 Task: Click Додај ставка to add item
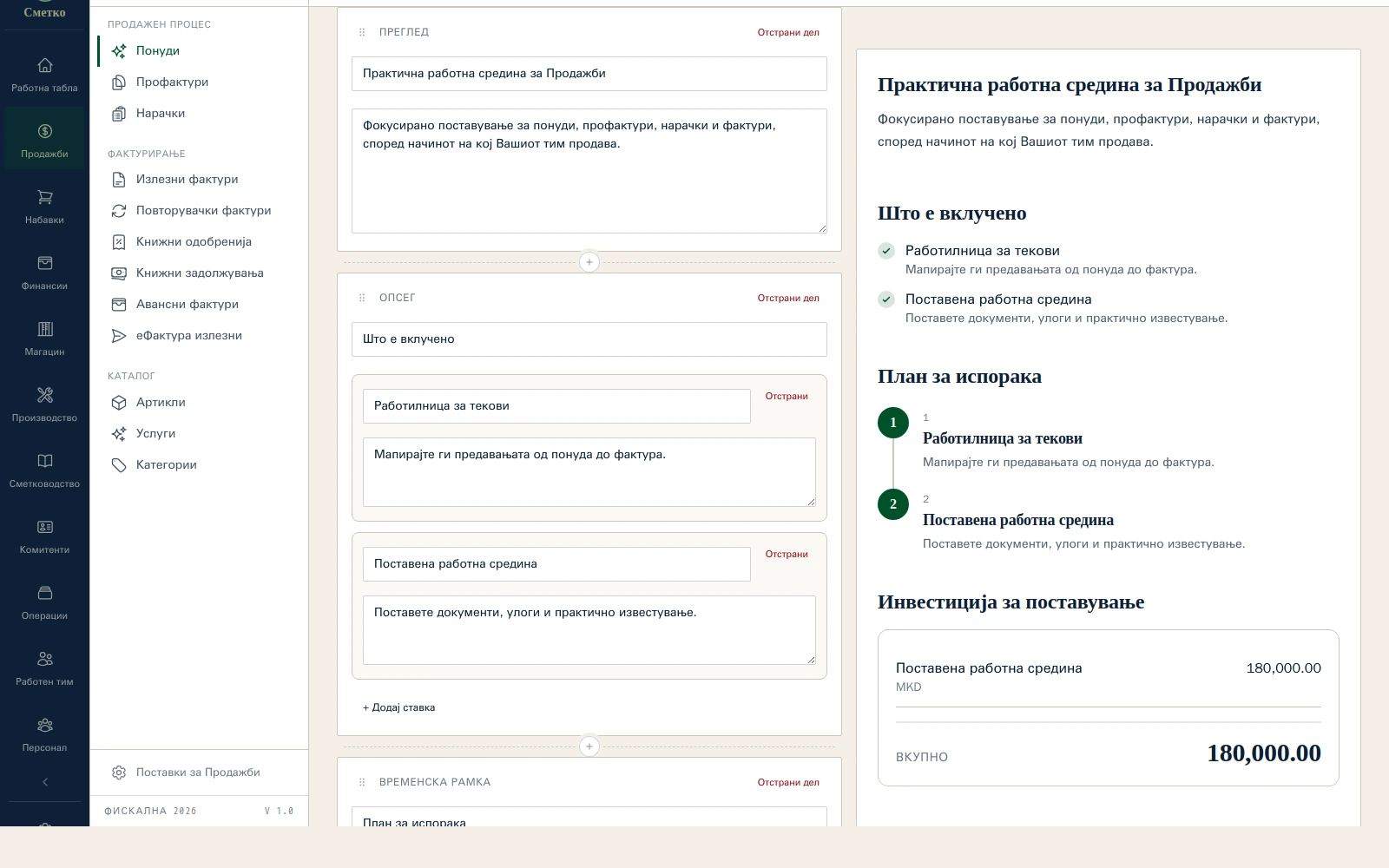click(x=398, y=708)
